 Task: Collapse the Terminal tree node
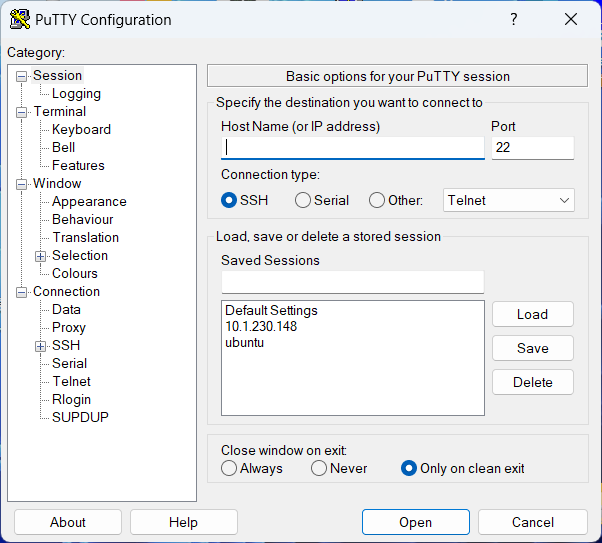22,113
